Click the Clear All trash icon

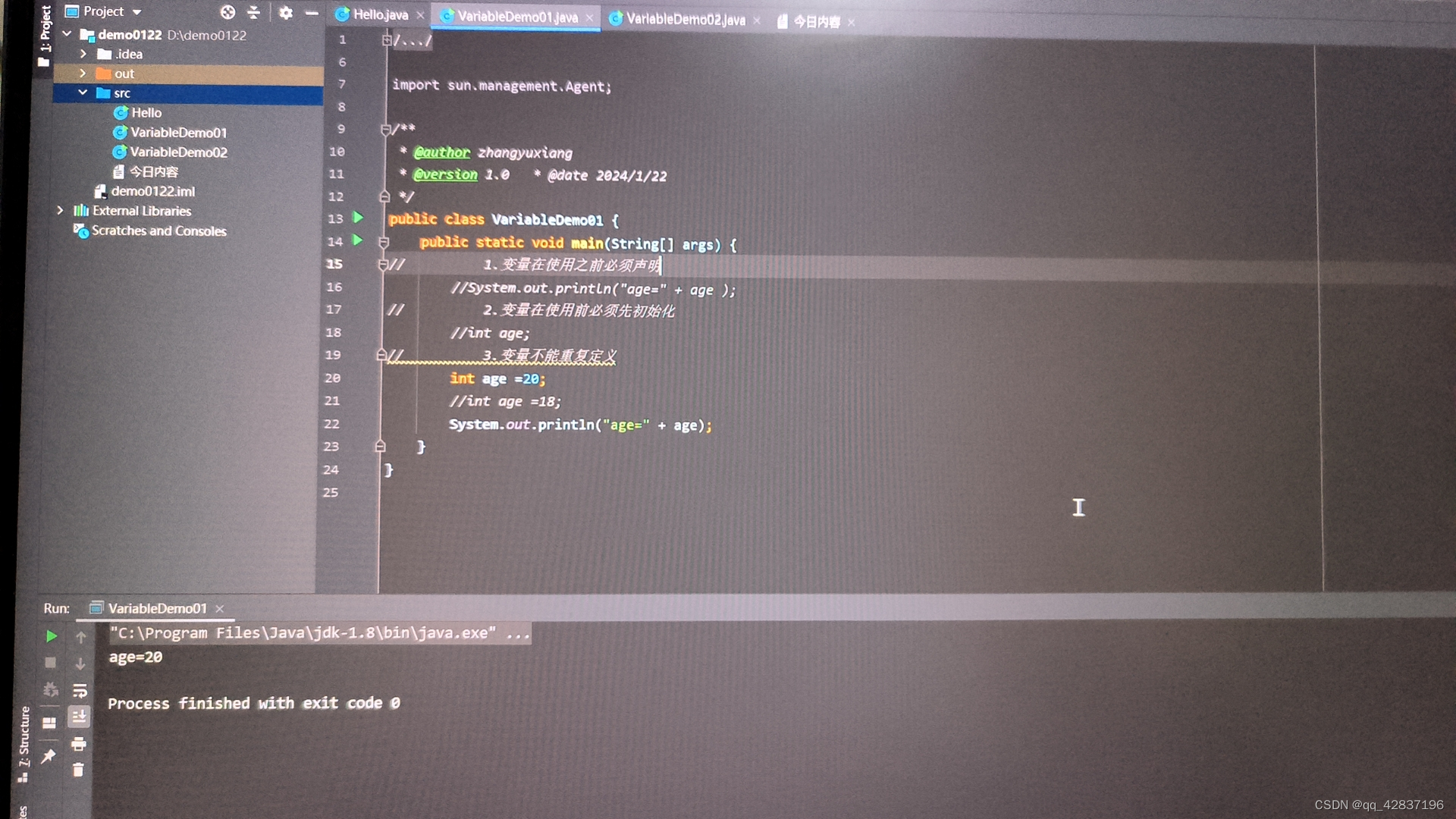tap(78, 770)
